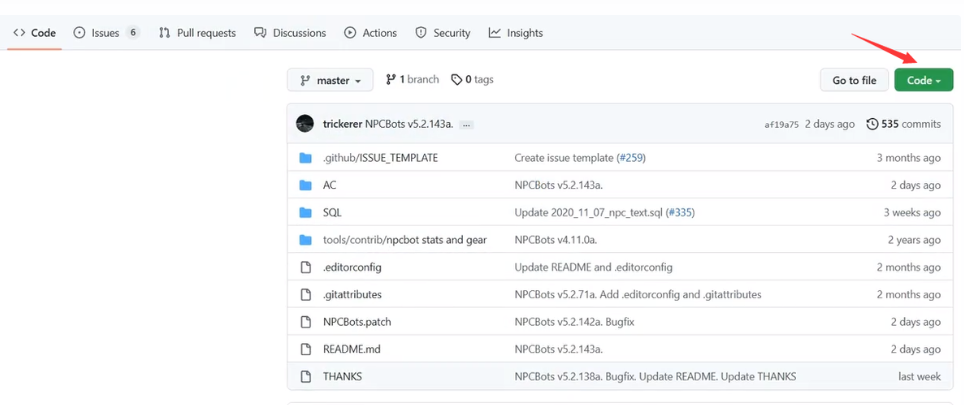
Task: Open pull request #335 link
Action: (x=680, y=213)
